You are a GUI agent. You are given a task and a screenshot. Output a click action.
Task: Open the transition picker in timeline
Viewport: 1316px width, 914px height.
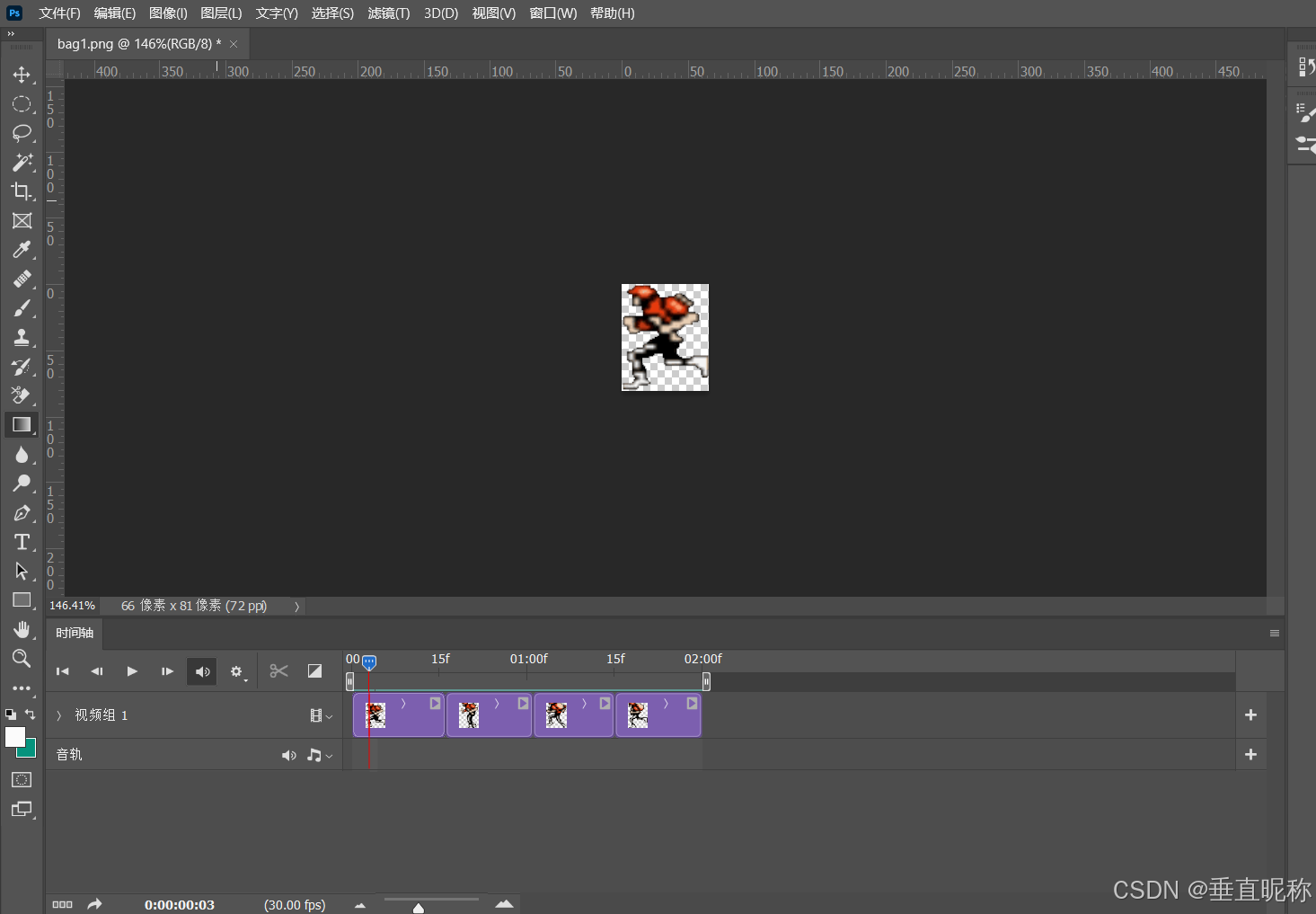click(x=314, y=671)
